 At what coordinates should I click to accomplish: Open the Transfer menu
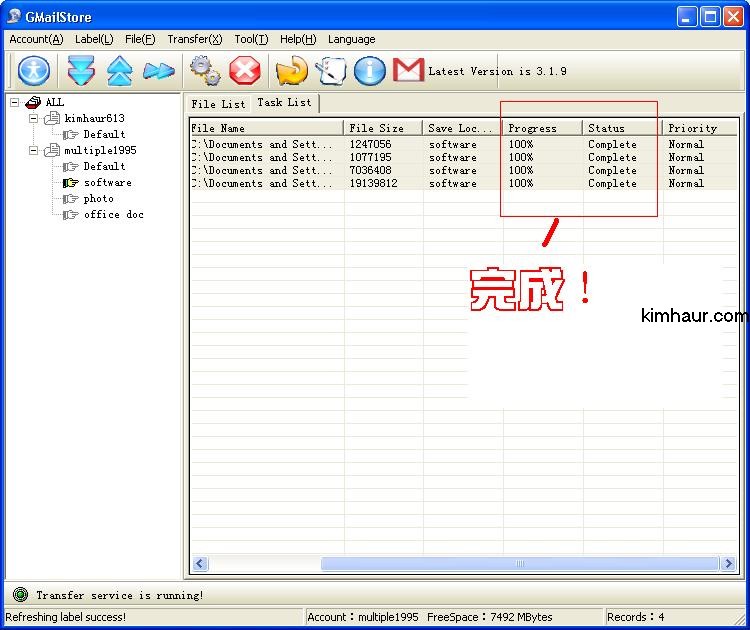pyautogui.click(x=194, y=39)
